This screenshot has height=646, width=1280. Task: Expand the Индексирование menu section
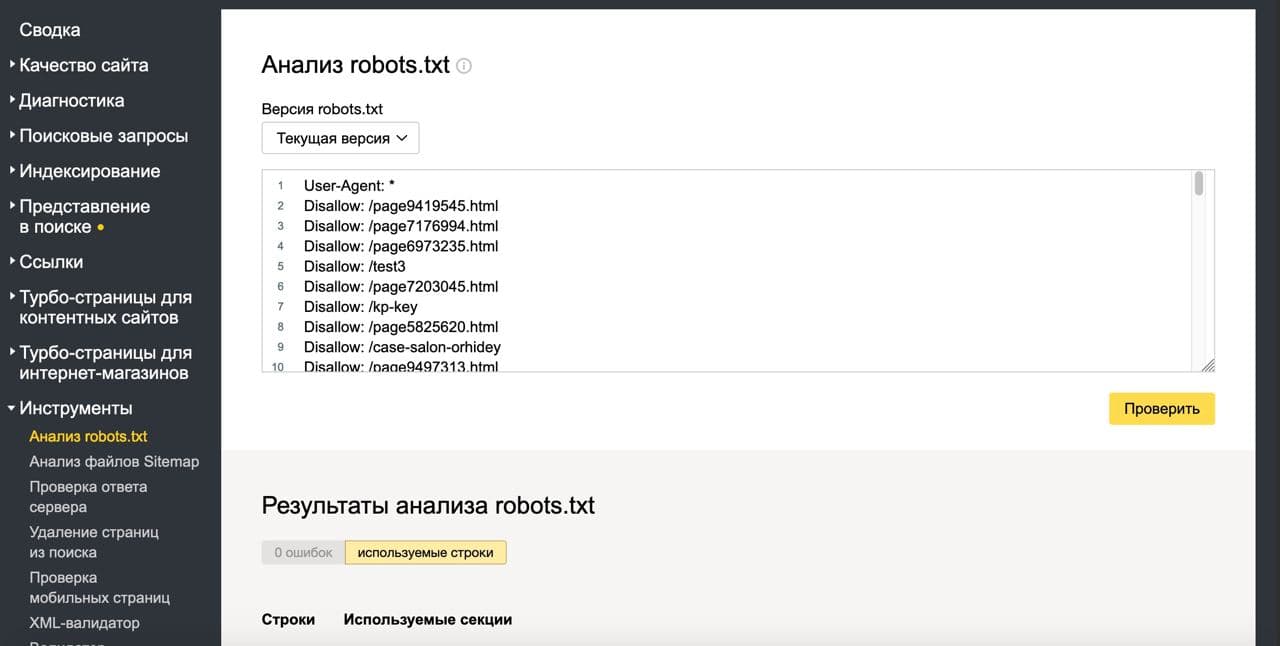[89, 171]
